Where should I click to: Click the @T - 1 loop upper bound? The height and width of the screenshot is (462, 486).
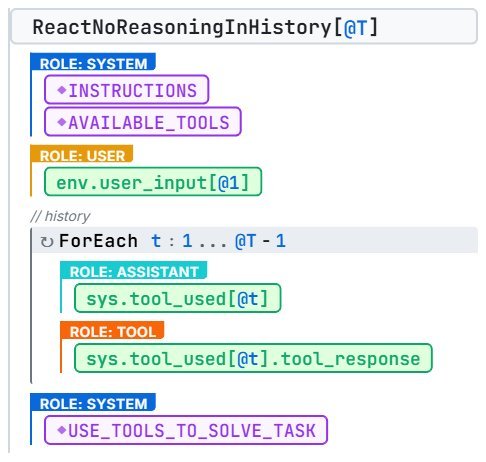[260, 241]
